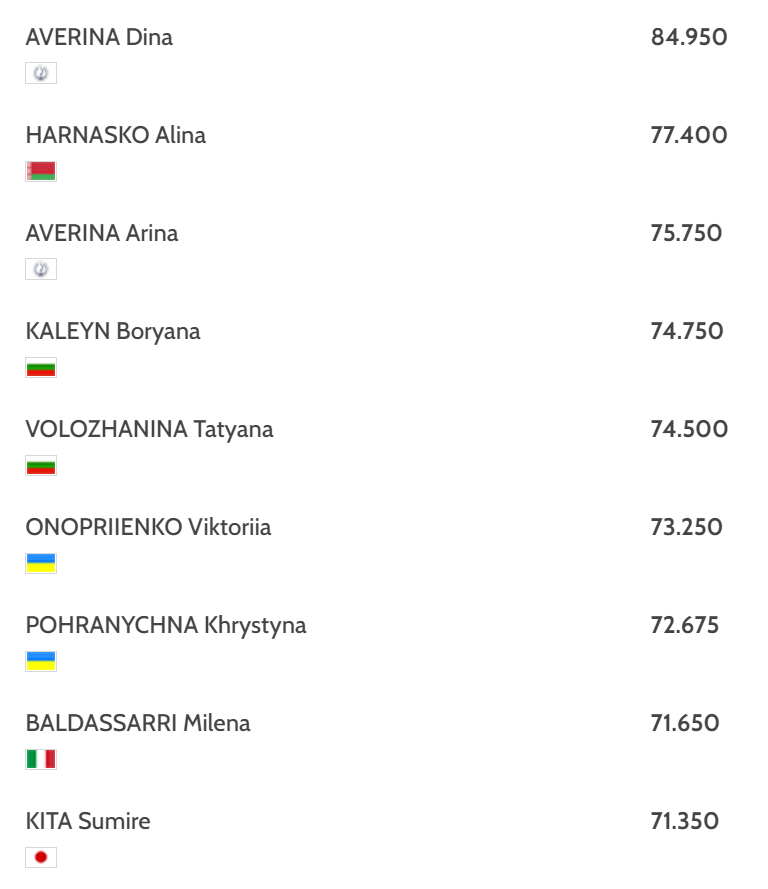Click the 84.950 score value
This screenshot has height=889, width=768.
click(689, 38)
